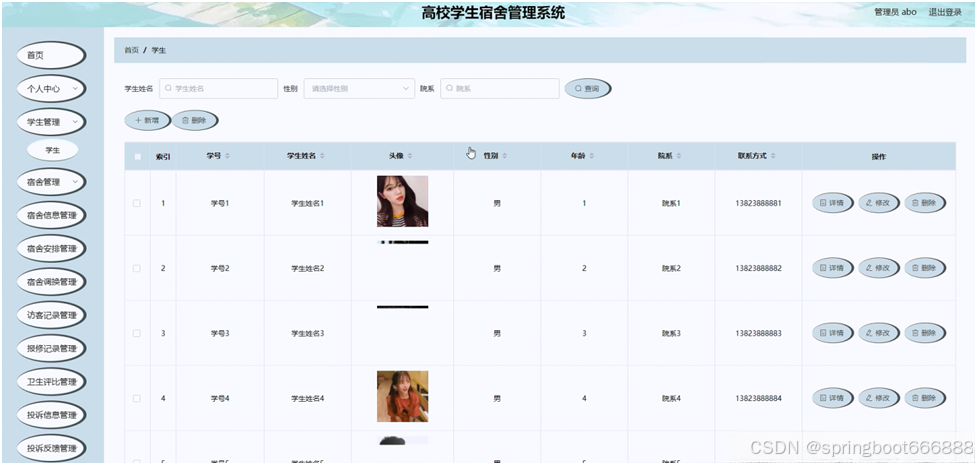Click the 院系1 cell

pos(671,203)
